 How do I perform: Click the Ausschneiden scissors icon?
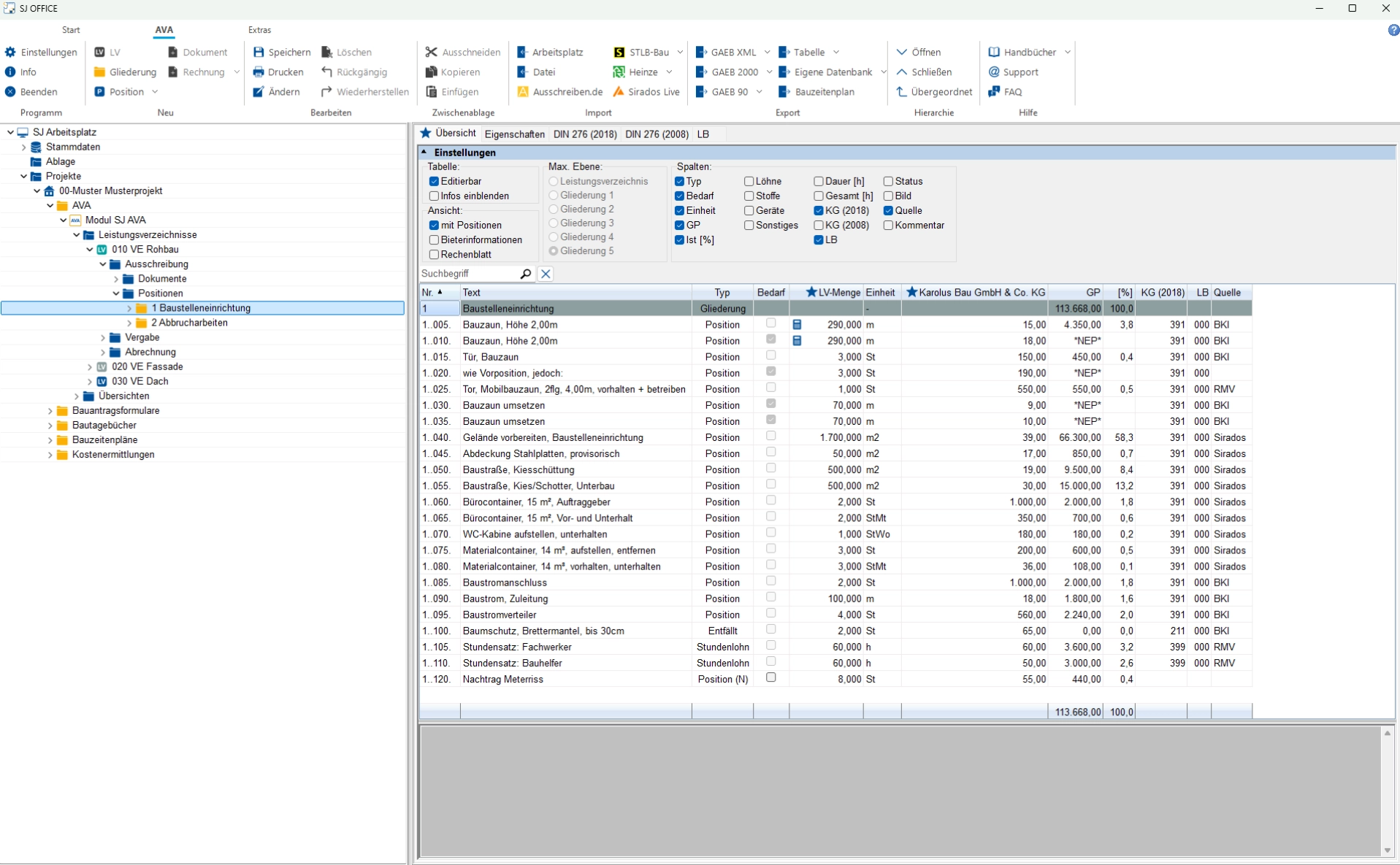[x=432, y=52]
